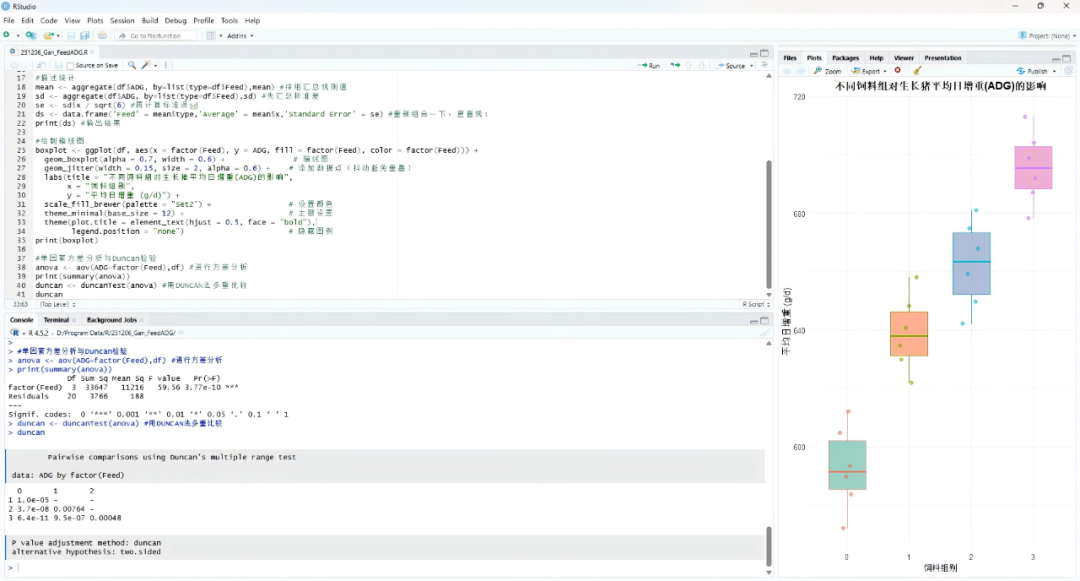The image size is (1080, 581).
Task: Expand the Addins dropdown menu
Action: 240,35
